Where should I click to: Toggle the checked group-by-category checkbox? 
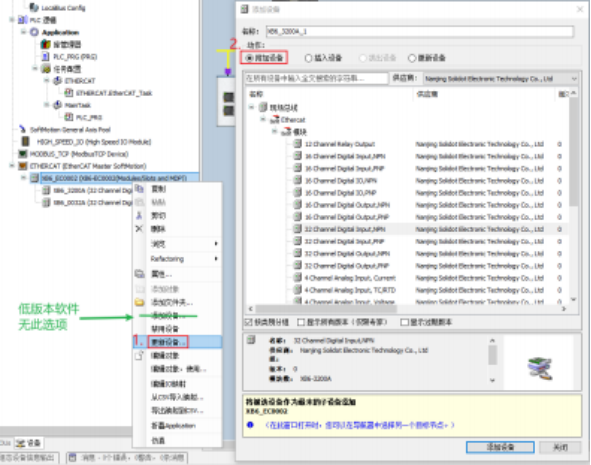click(248, 322)
